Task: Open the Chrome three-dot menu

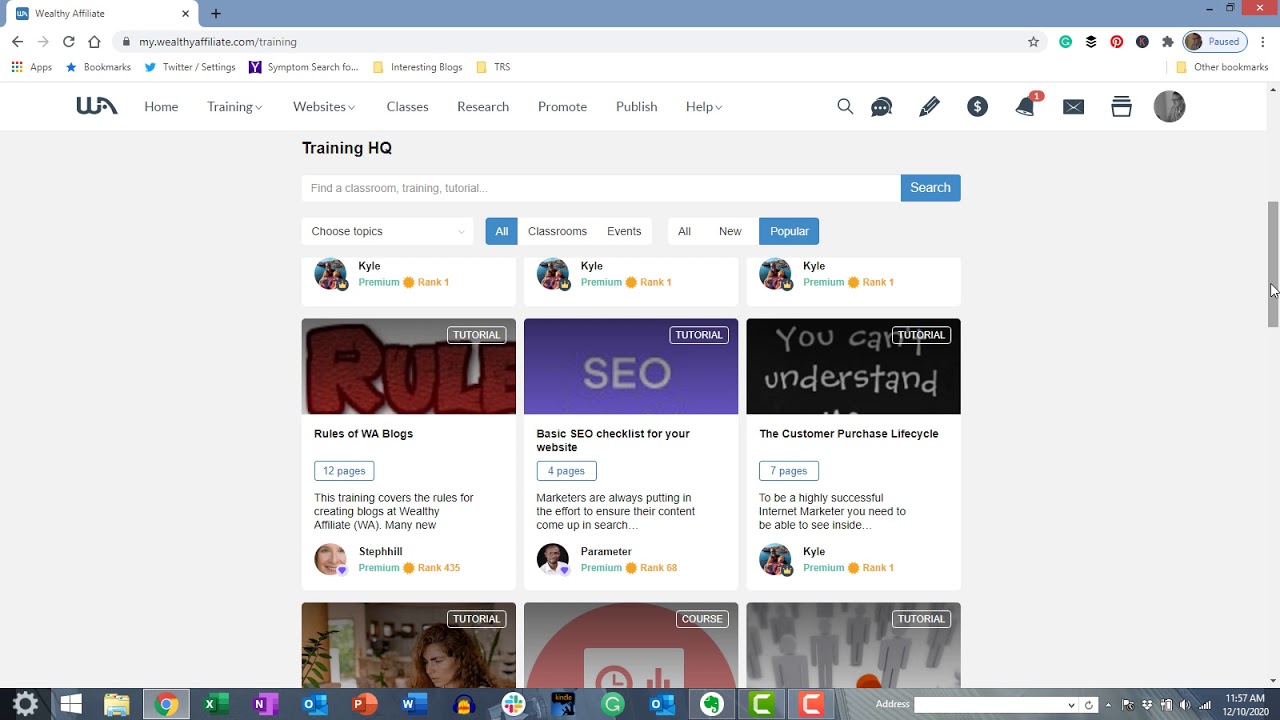Action: 1263,42
